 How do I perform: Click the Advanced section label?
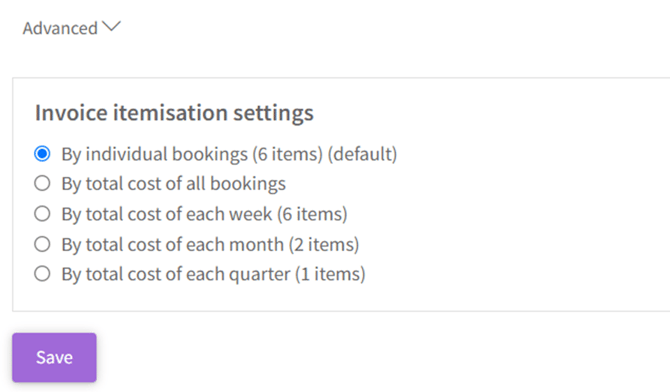[60, 28]
